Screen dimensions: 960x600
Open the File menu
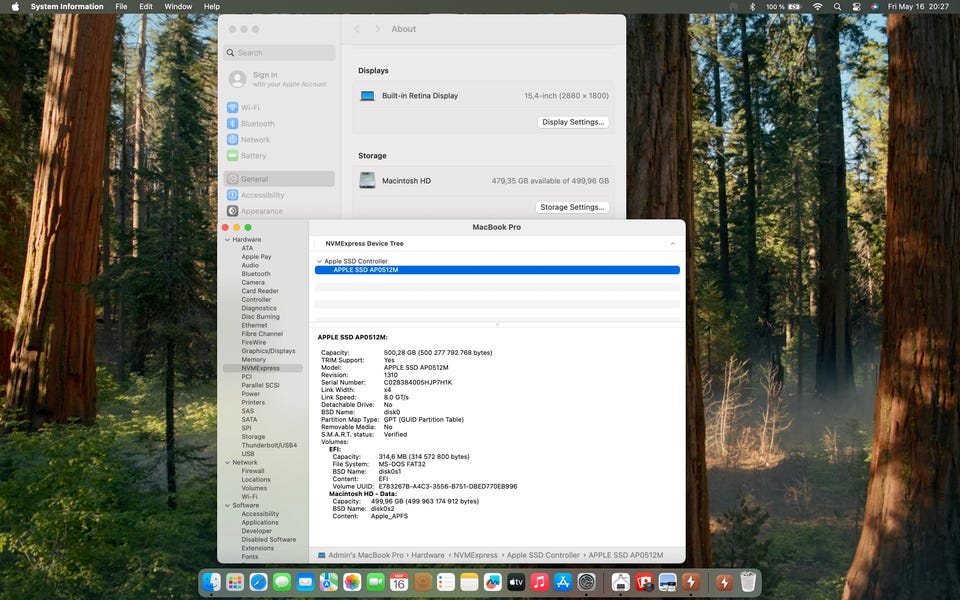(x=121, y=7)
